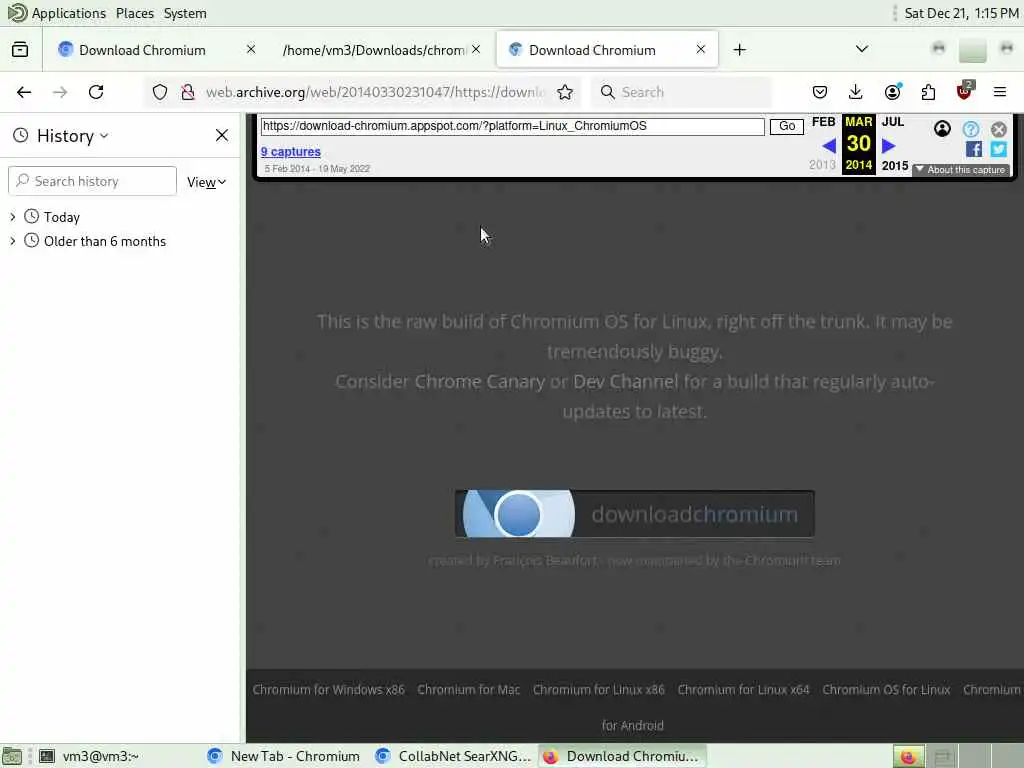
Task: Switch to the /home/vm3/Downloads tab
Action: coord(374,50)
